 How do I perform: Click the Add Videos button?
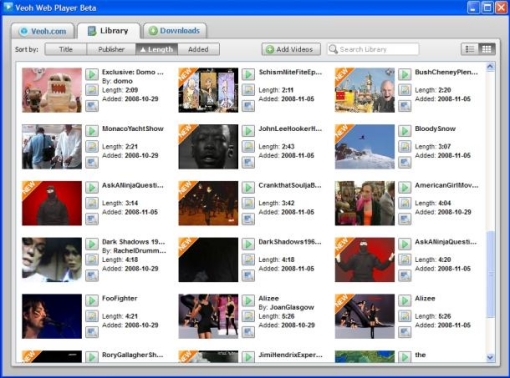[x=291, y=49]
